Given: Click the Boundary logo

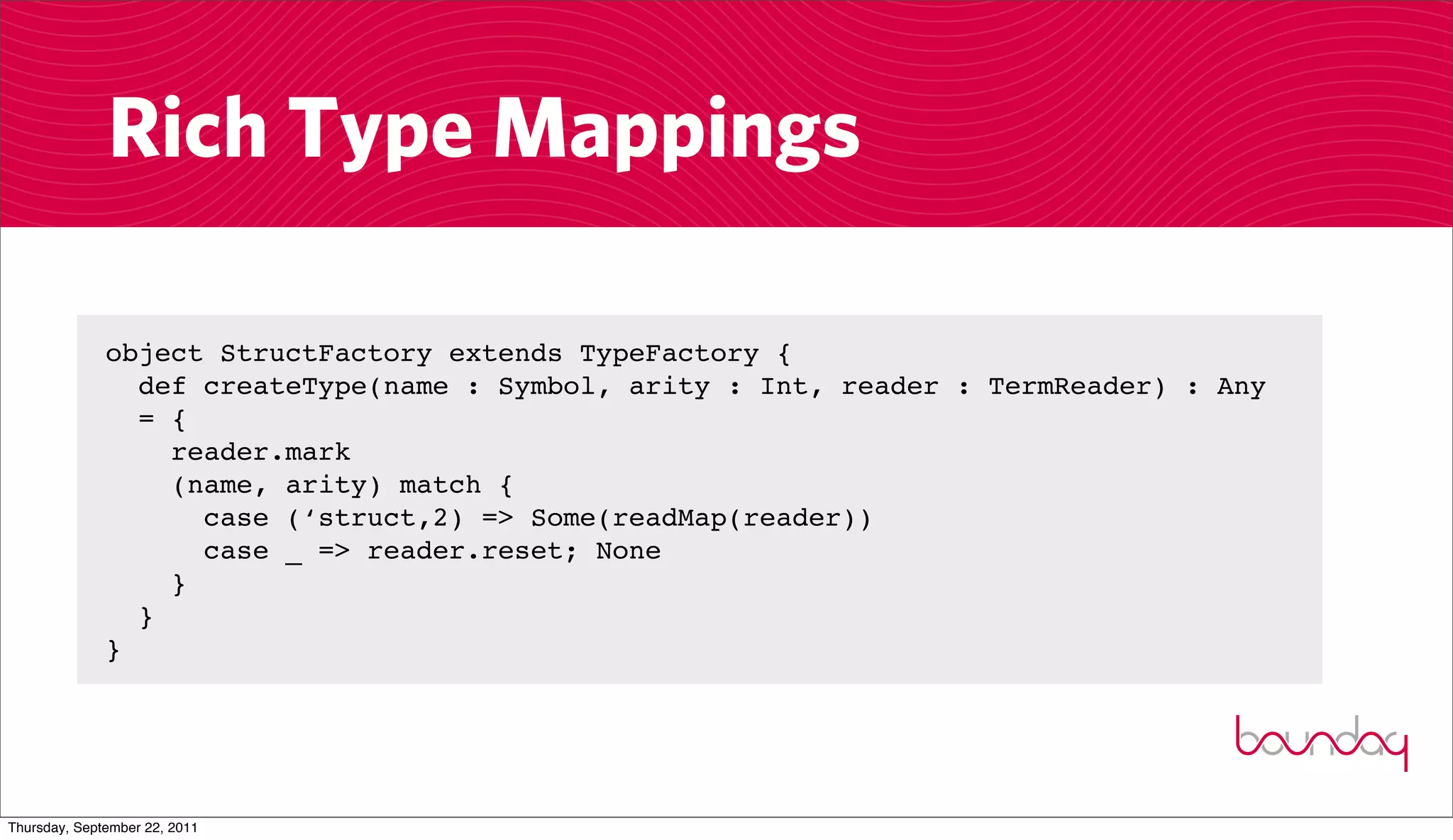Looking at the screenshot, I should 1322,743.
